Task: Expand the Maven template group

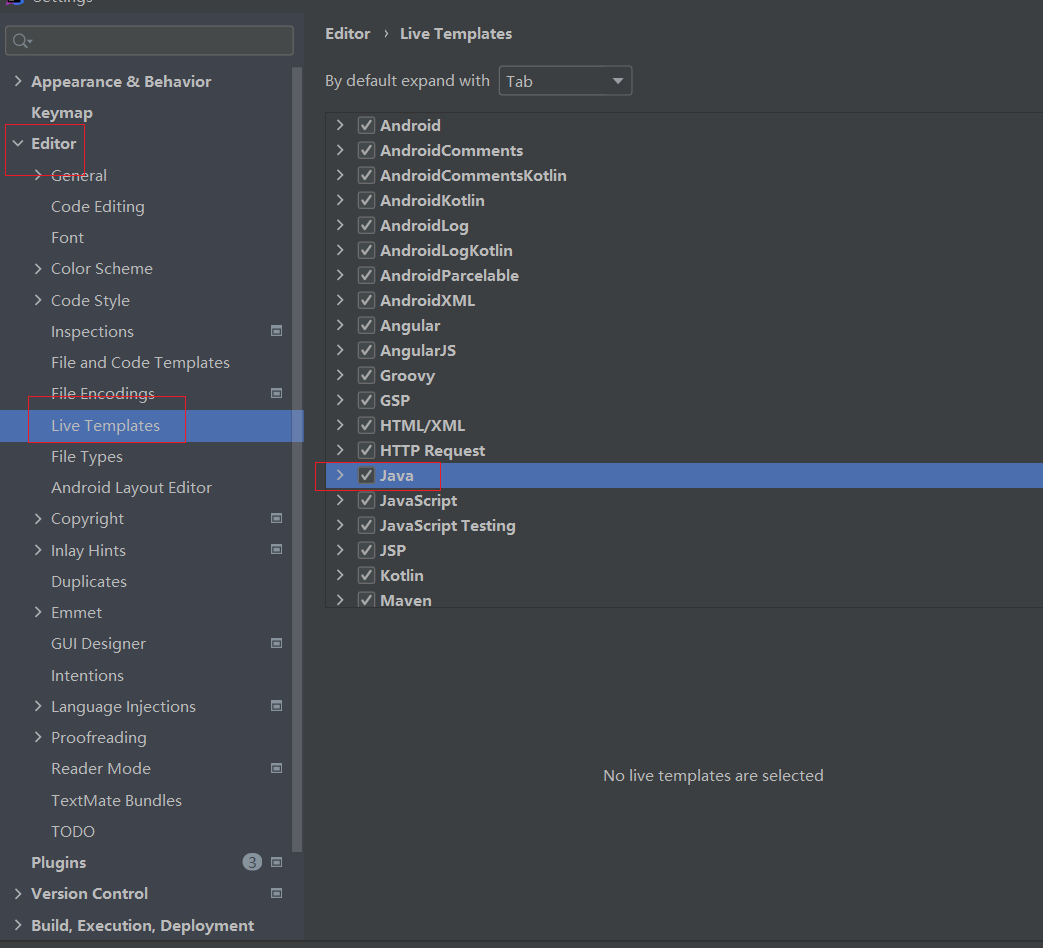Action: pyautogui.click(x=340, y=600)
